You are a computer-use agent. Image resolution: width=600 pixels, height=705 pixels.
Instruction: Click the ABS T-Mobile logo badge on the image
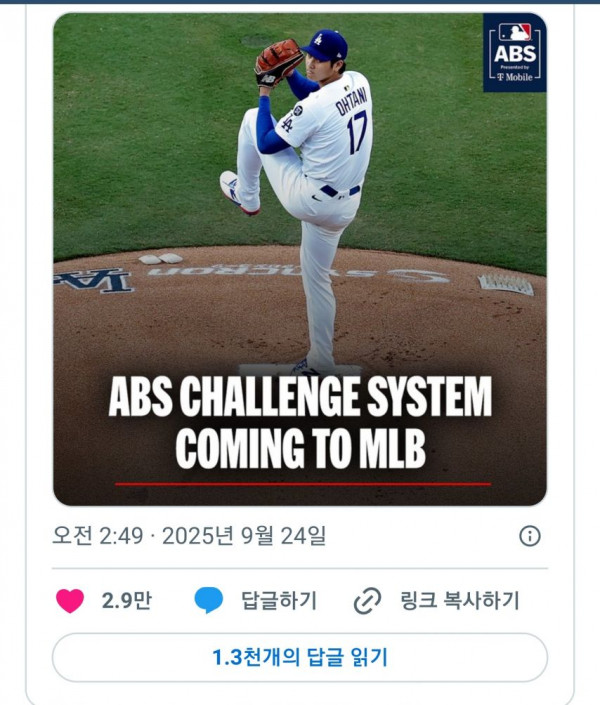pos(515,53)
